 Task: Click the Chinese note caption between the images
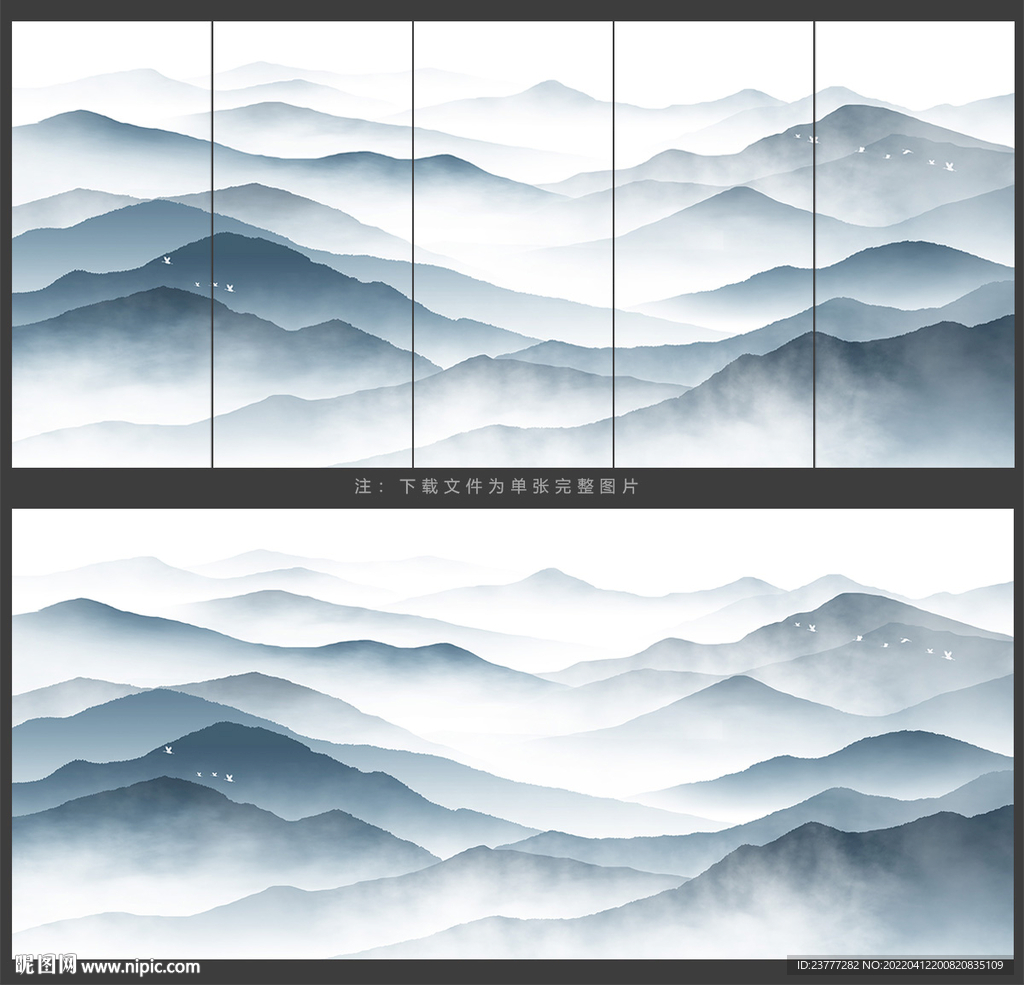tap(496, 486)
